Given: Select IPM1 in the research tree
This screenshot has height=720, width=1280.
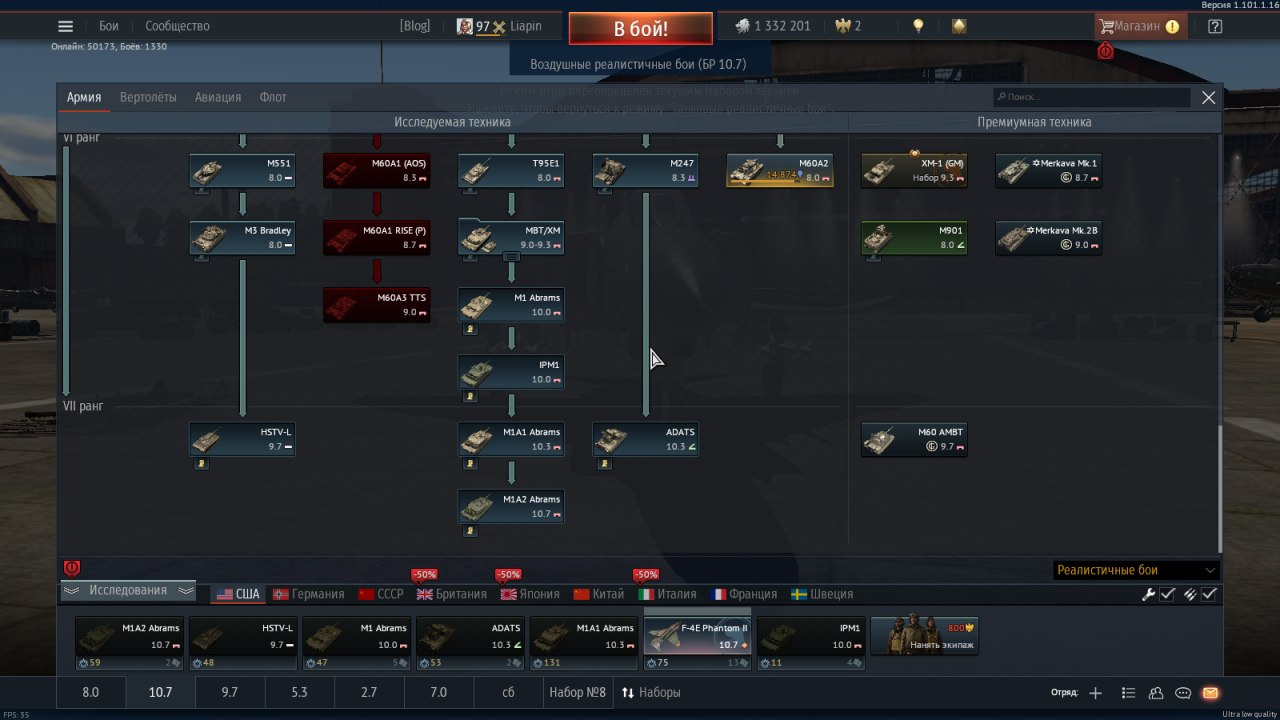Looking at the screenshot, I should tap(511, 372).
